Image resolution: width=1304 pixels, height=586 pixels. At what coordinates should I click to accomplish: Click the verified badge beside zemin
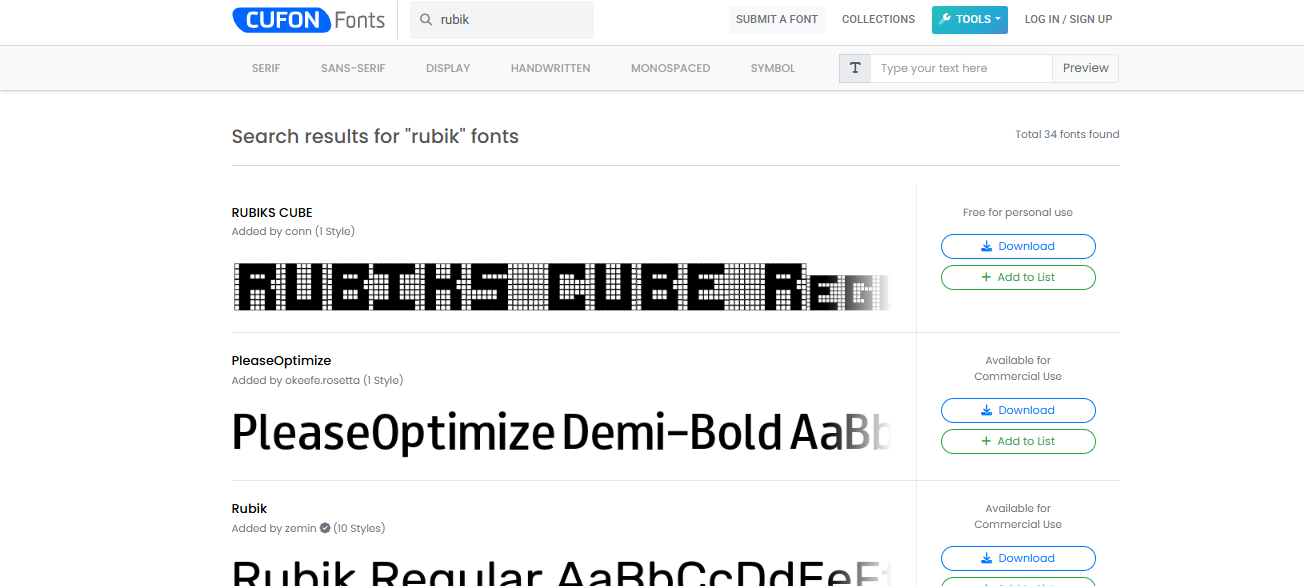325,528
